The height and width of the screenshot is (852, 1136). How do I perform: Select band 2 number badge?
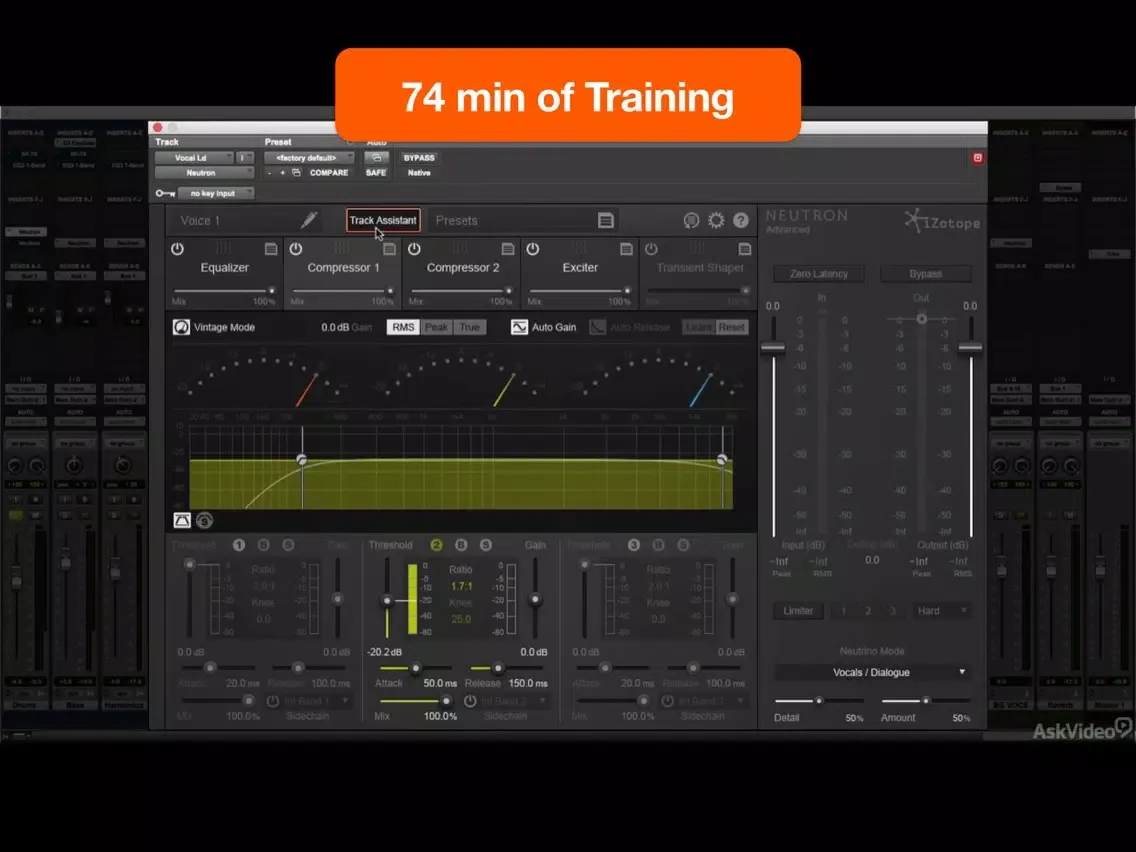point(436,545)
